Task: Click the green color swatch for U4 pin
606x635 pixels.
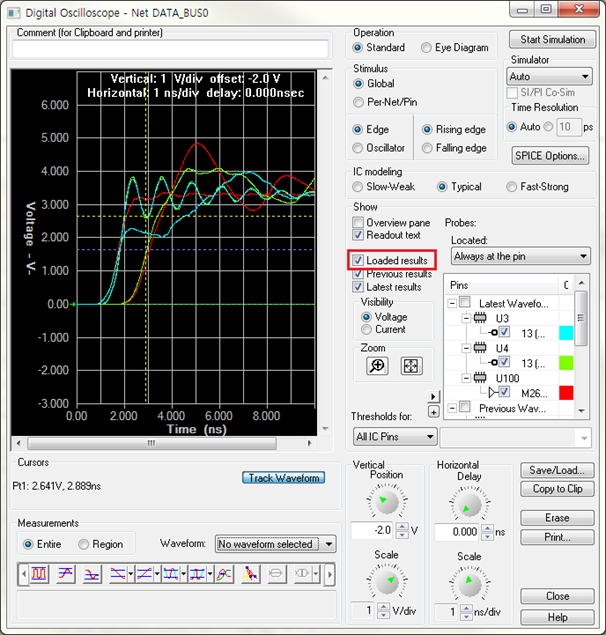Action: point(566,362)
